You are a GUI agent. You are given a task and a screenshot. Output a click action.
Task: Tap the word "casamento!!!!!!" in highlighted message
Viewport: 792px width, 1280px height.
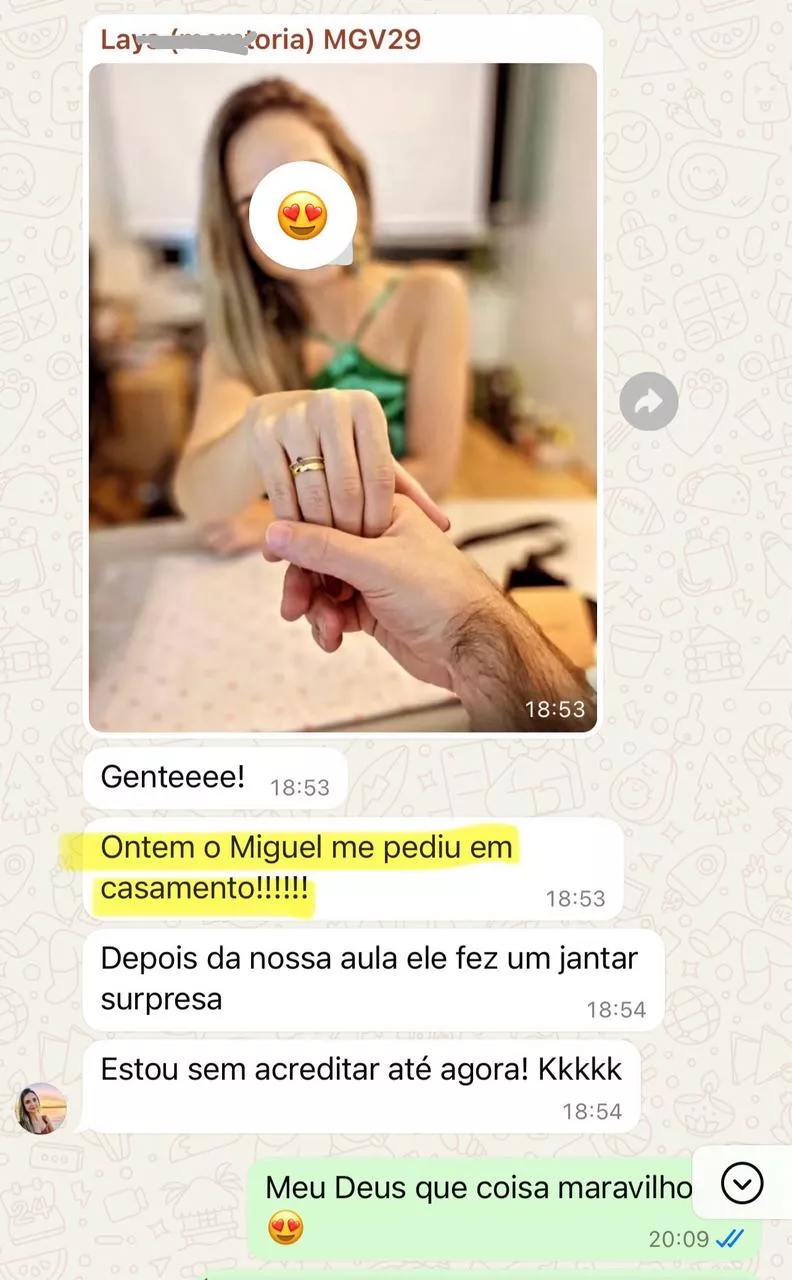[205, 887]
